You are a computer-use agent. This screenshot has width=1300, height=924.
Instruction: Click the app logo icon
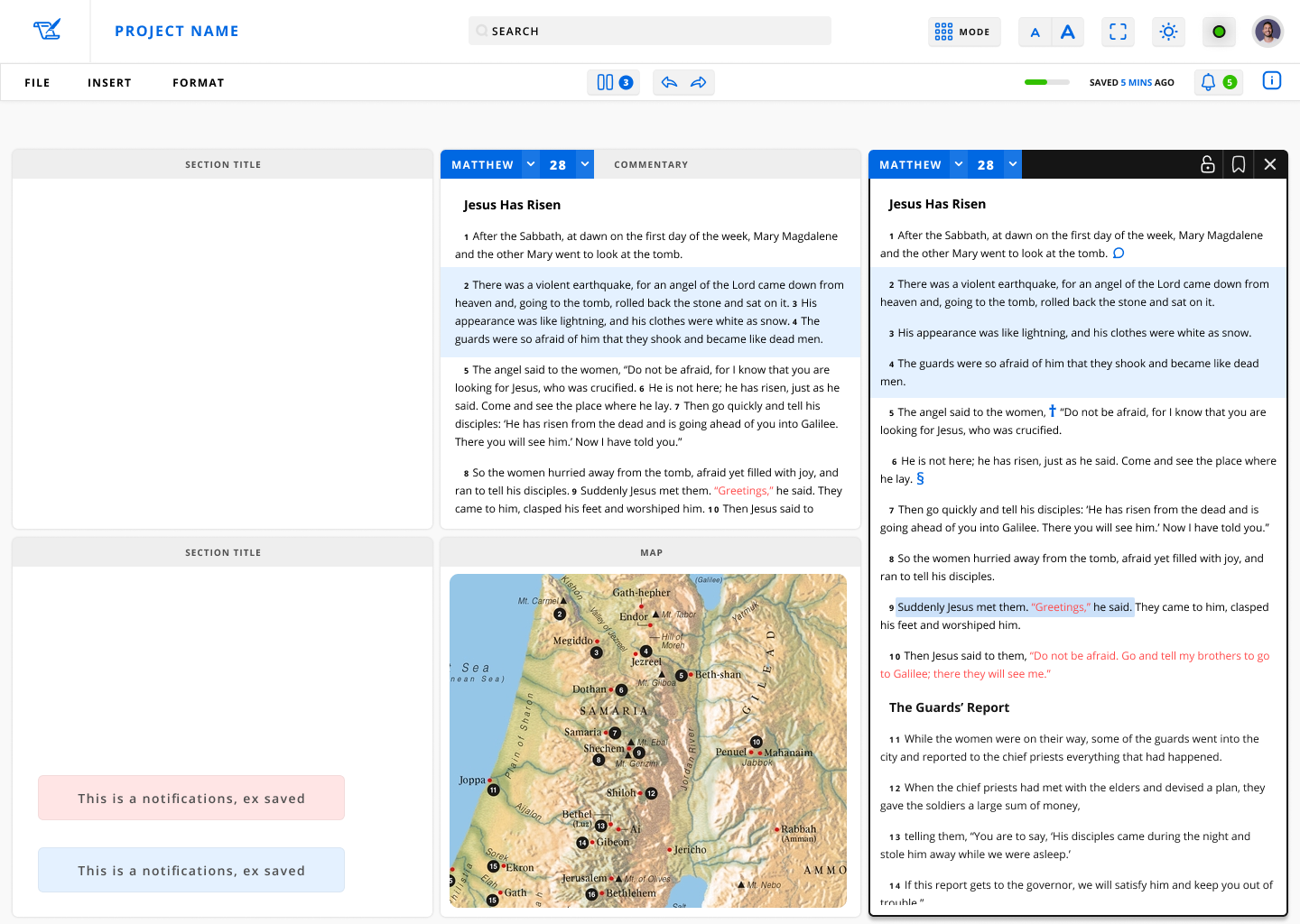click(47, 31)
